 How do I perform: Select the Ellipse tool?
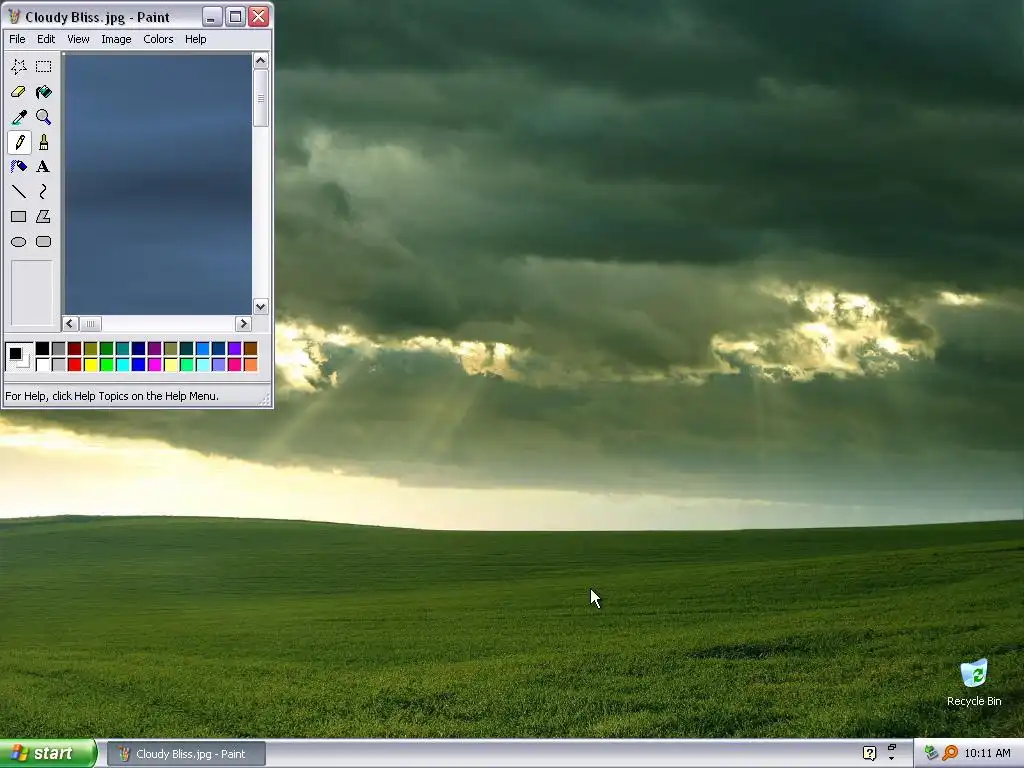click(19, 242)
